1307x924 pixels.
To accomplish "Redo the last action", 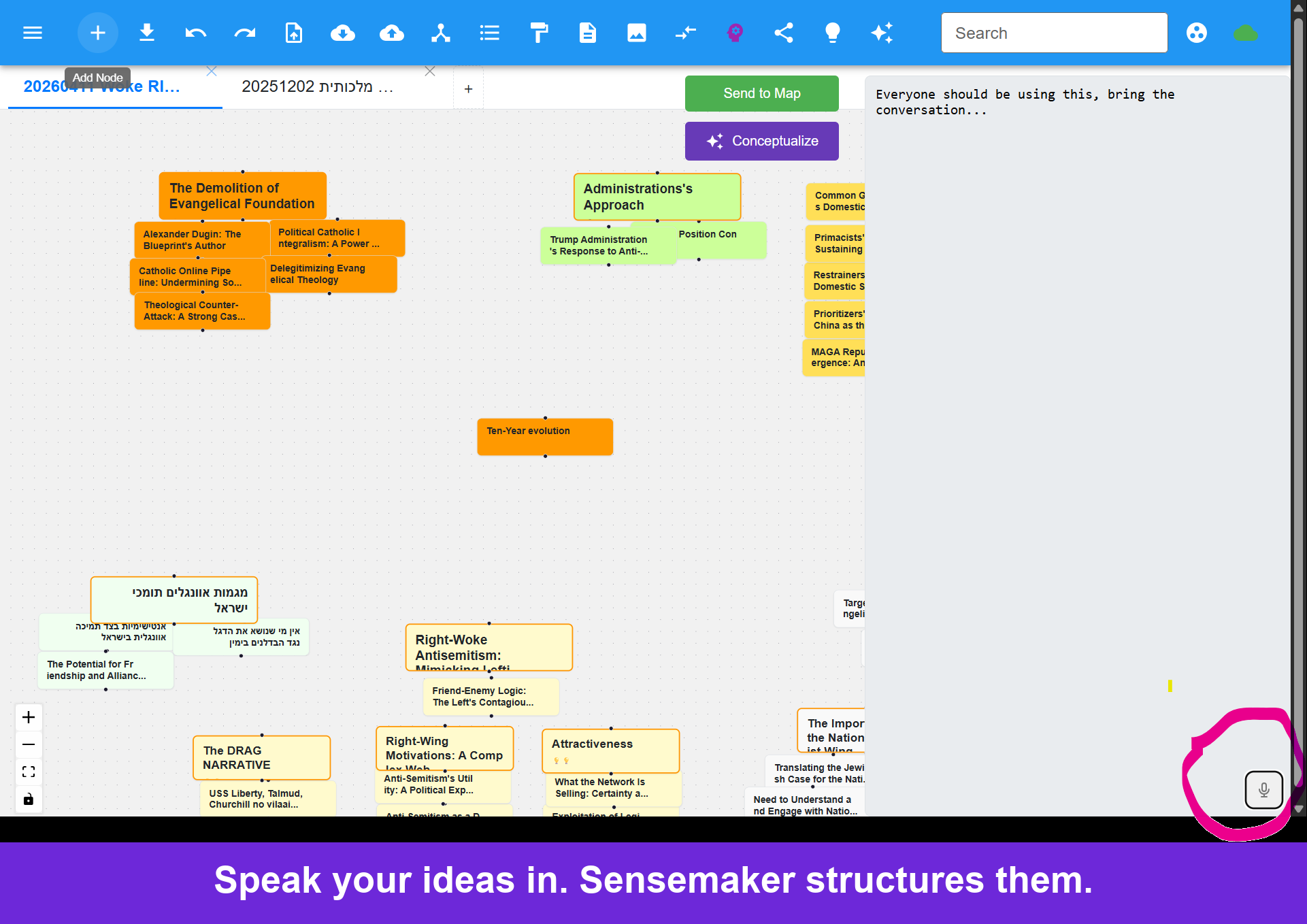I will [x=245, y=33].
